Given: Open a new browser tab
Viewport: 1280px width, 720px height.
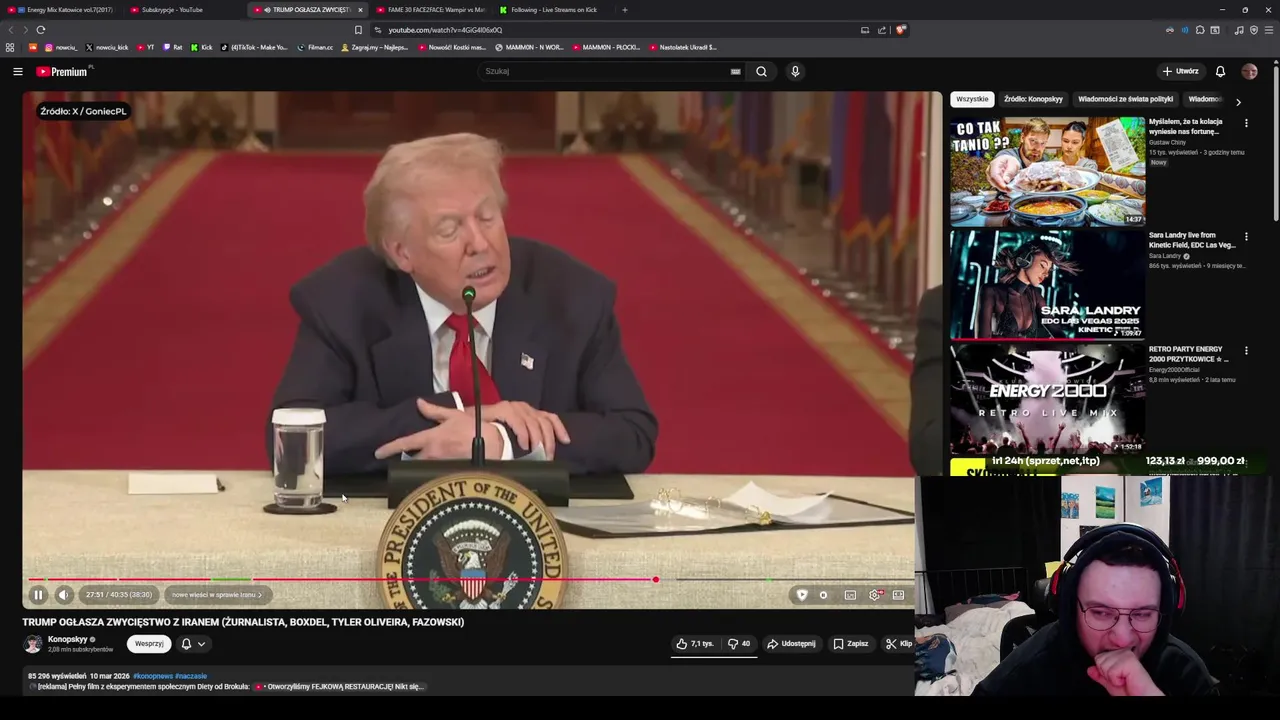Looking at the screenshot, I should (625, 10).
